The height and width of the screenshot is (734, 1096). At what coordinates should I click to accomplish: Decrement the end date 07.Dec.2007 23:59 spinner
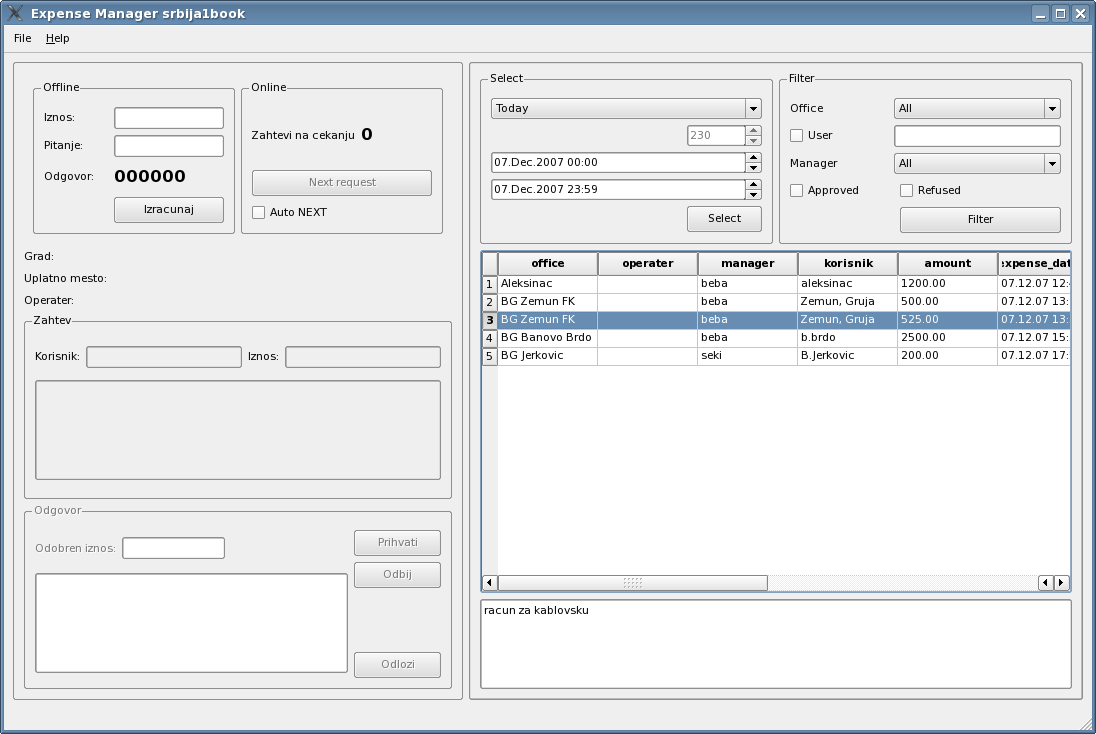point(753,195)
